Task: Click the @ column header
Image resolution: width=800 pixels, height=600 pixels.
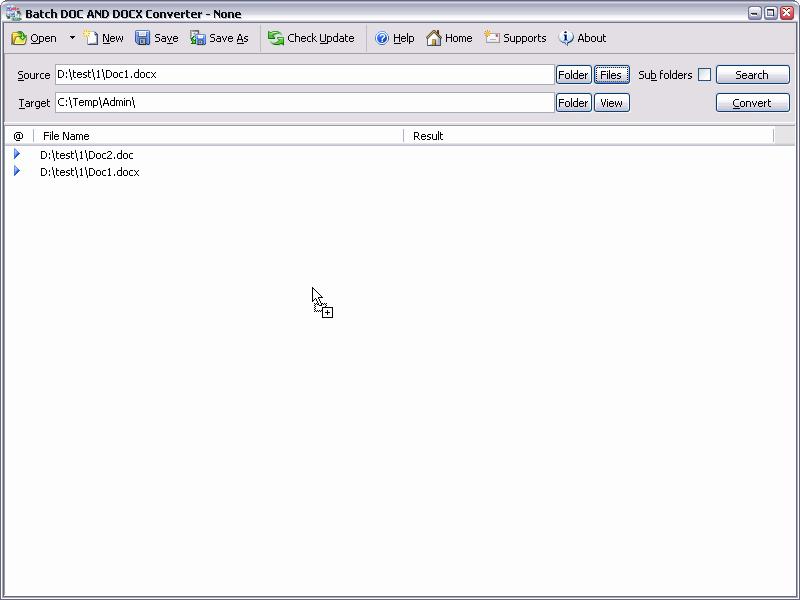Action: pyautogui.click(x=18, y=136)
